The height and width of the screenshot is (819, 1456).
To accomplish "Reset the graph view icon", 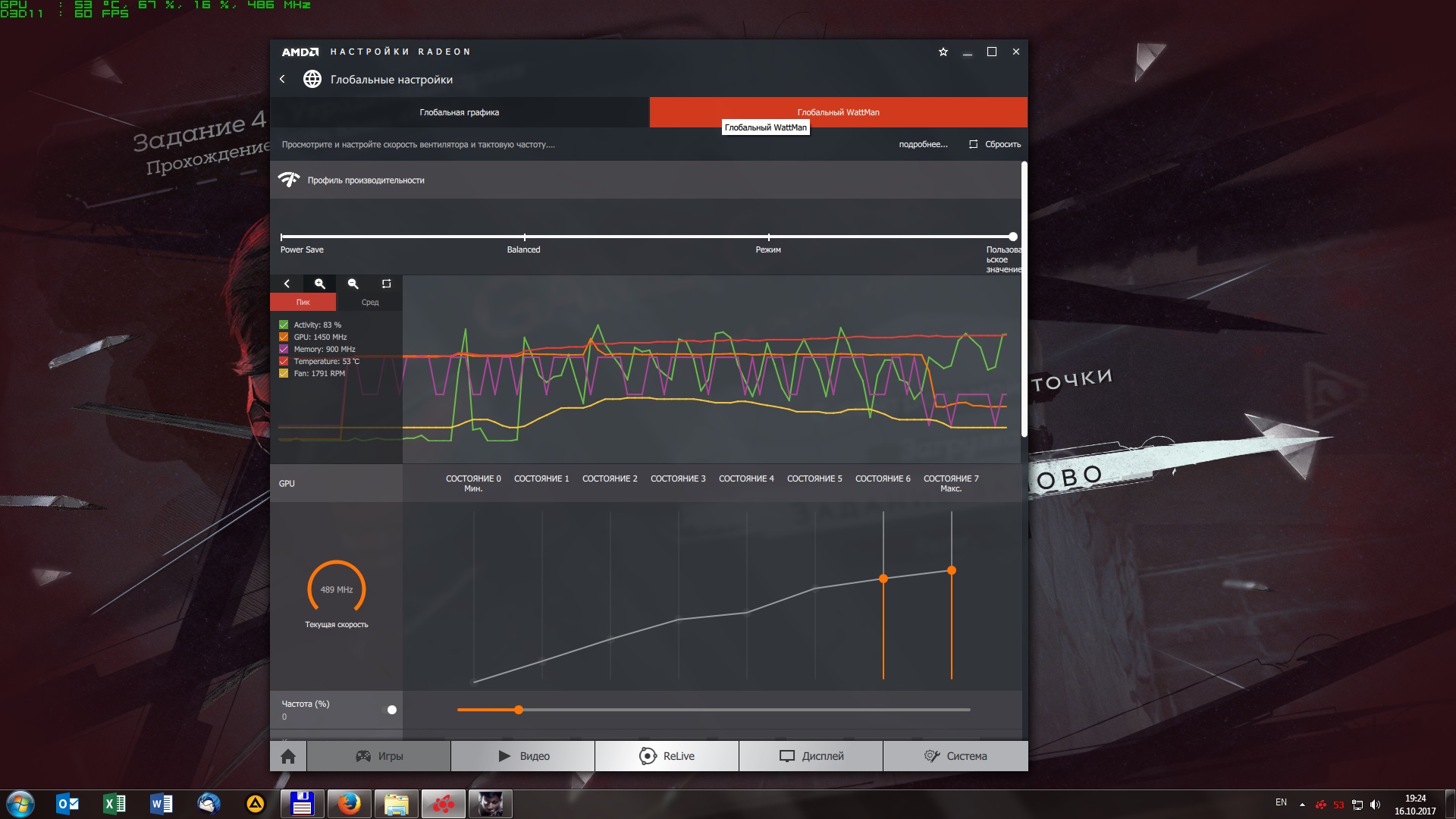I will [386, 284].
